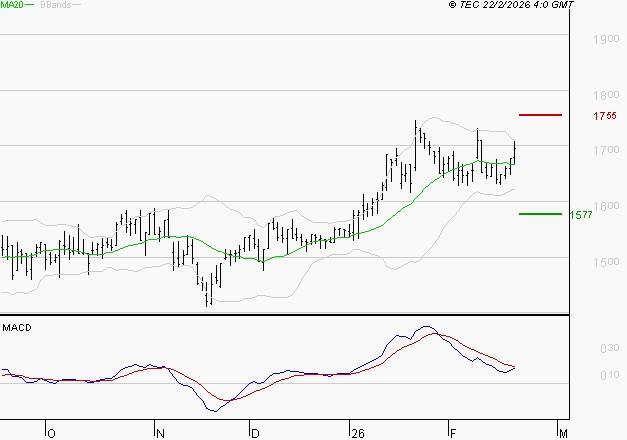Click the 1600 price axis label

[606, 206]
